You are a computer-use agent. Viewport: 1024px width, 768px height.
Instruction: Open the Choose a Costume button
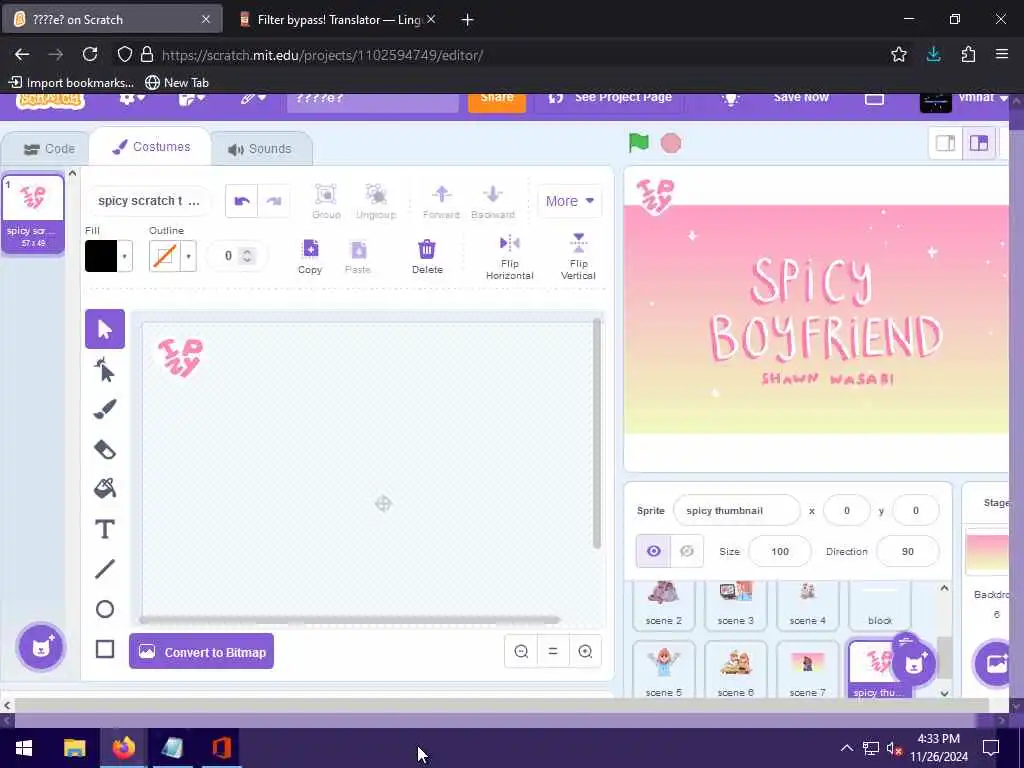41,647
